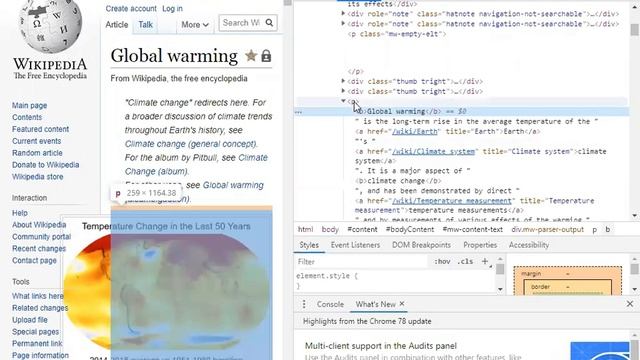Open the Properties tab
The width and height of the screenshot is (640, 360).
tap(480, 245)
